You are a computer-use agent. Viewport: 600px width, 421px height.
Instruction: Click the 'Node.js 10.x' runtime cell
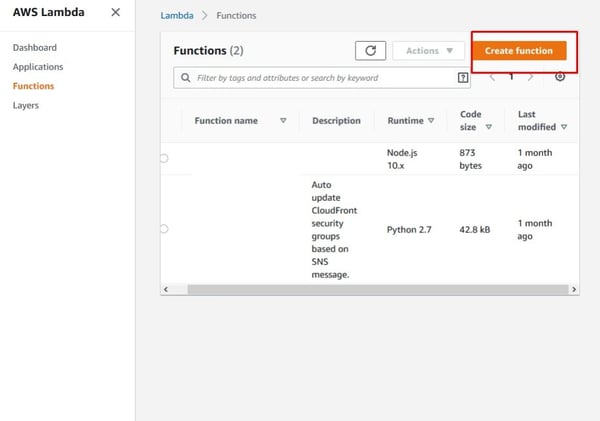(402, 159)
